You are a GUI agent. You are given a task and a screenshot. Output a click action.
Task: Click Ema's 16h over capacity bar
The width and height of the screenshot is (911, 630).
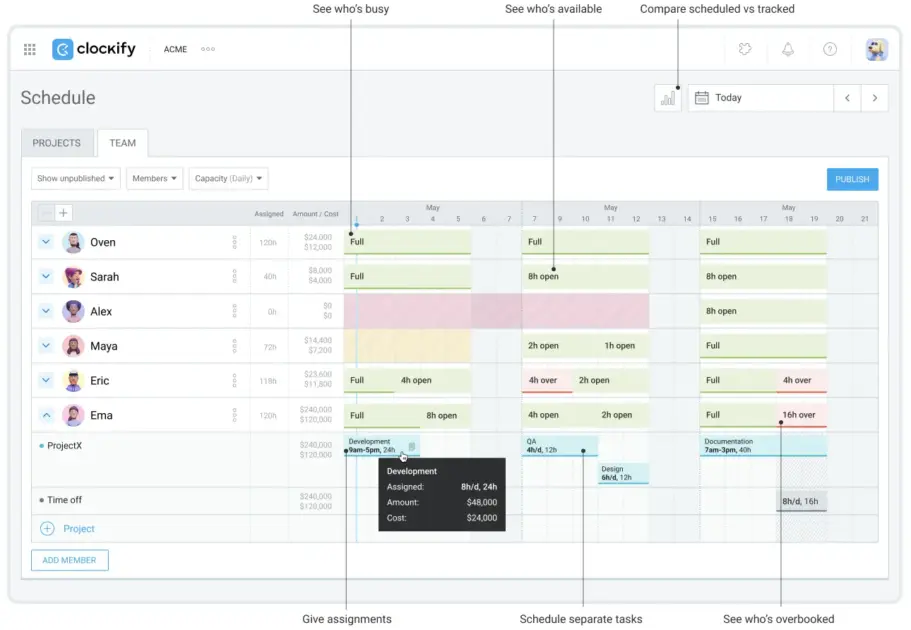801,415
